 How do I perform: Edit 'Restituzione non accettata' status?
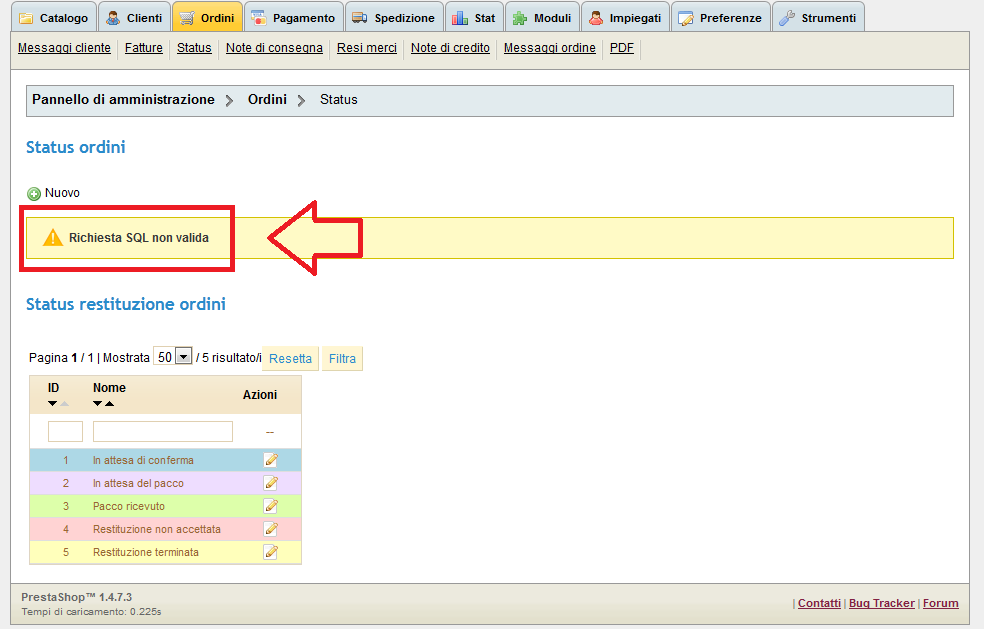(270, 529)
